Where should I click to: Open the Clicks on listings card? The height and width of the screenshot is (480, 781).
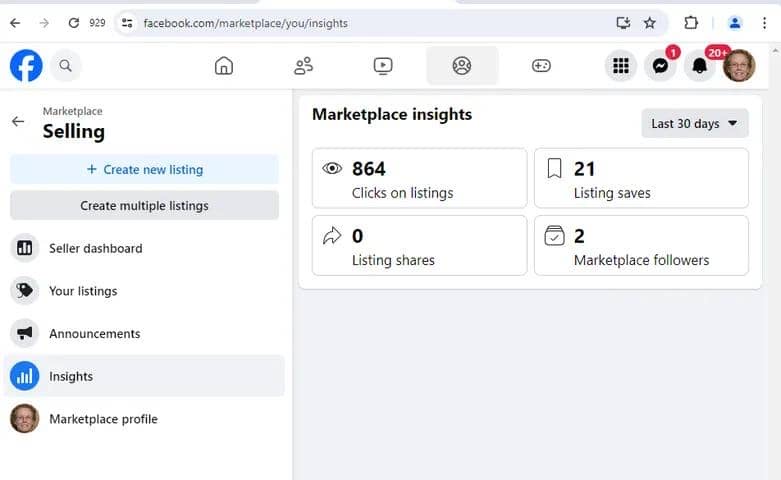pyautogui.click(x=419, y=178)
